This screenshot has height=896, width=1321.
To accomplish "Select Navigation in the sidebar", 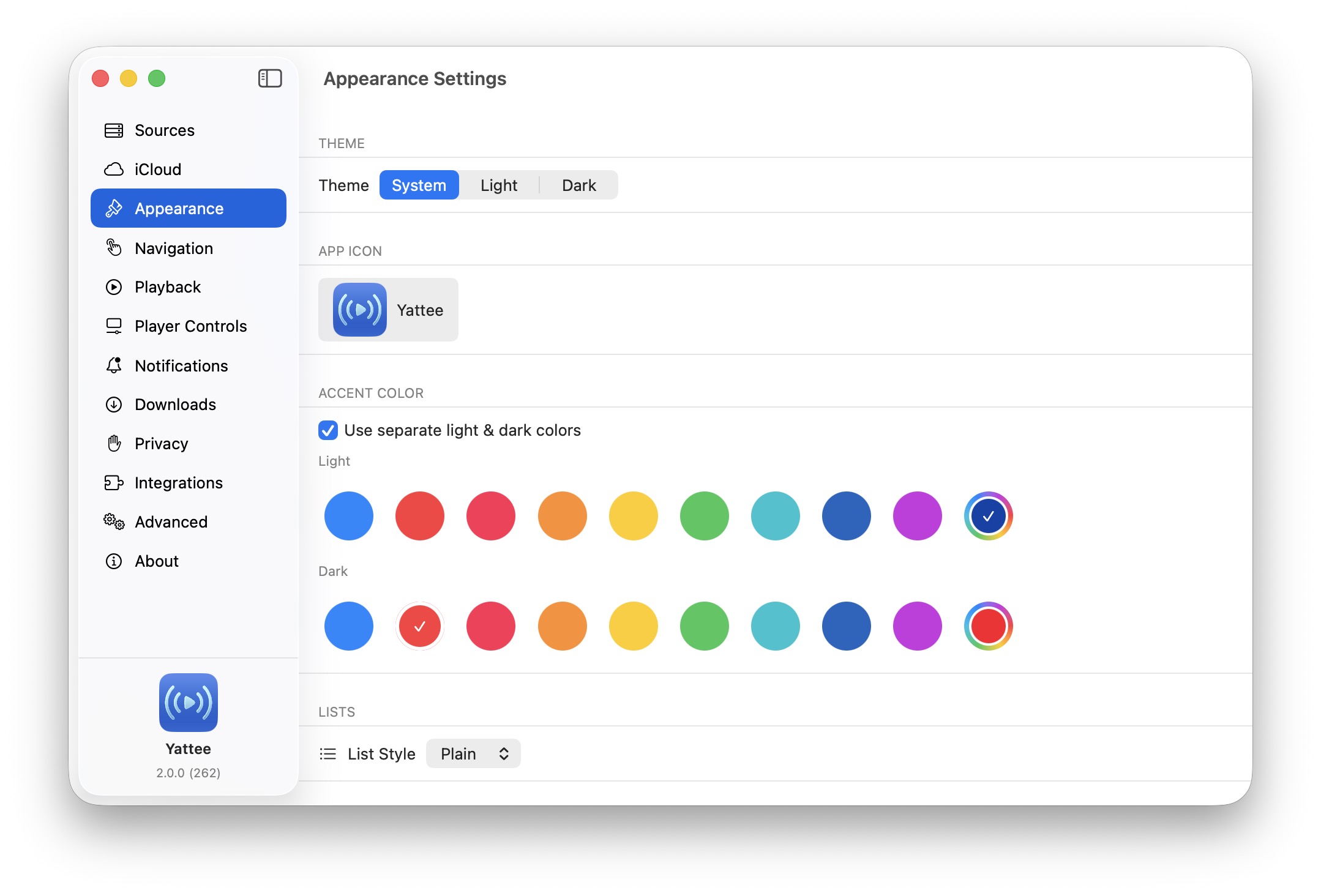I will click(189, 248).
